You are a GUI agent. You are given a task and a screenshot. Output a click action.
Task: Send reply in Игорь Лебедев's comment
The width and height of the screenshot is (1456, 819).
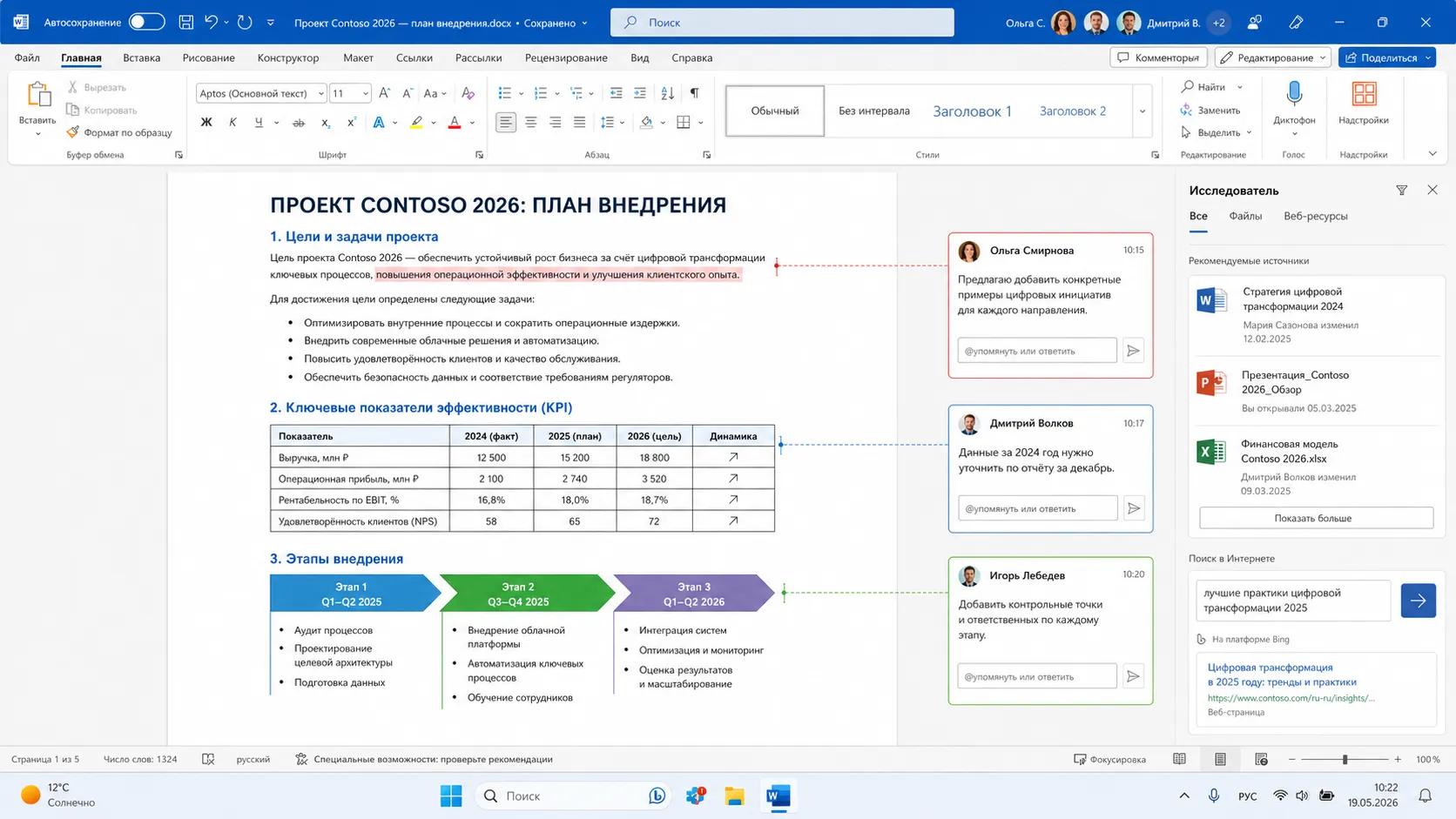click(x=1133, y=676)
